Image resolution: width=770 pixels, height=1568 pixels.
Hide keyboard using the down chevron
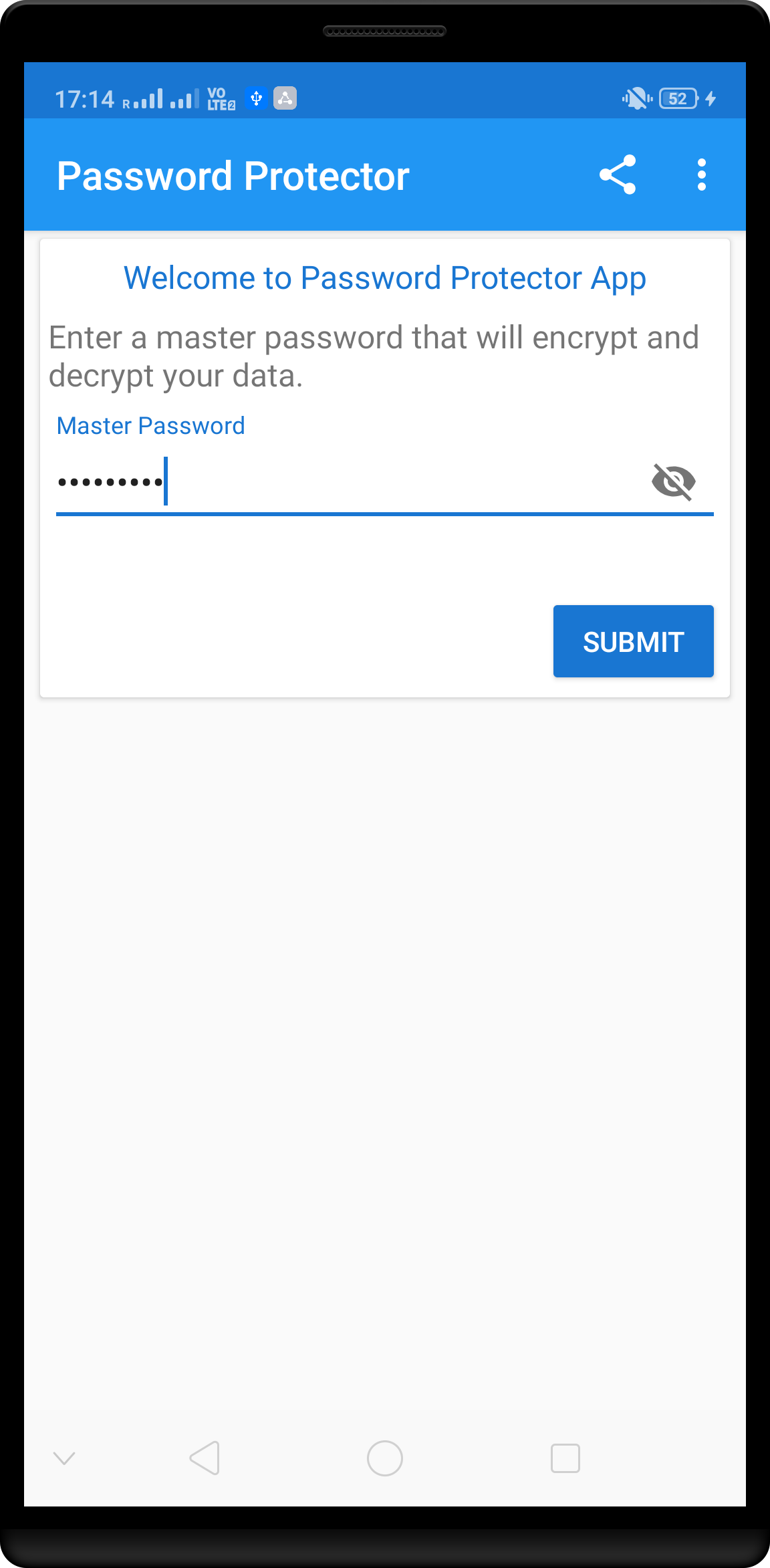point(64,1458)
